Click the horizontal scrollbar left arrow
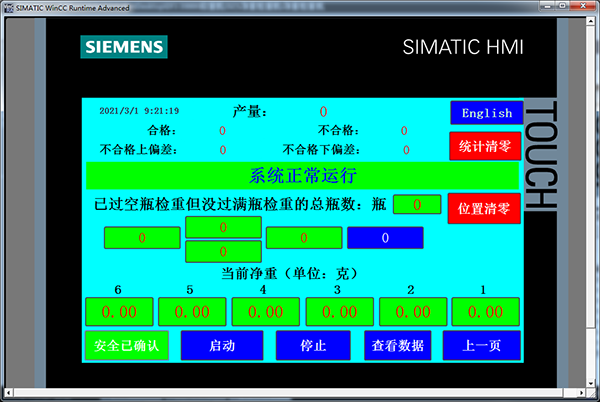 pyautogui.click(x=8, y=392)
